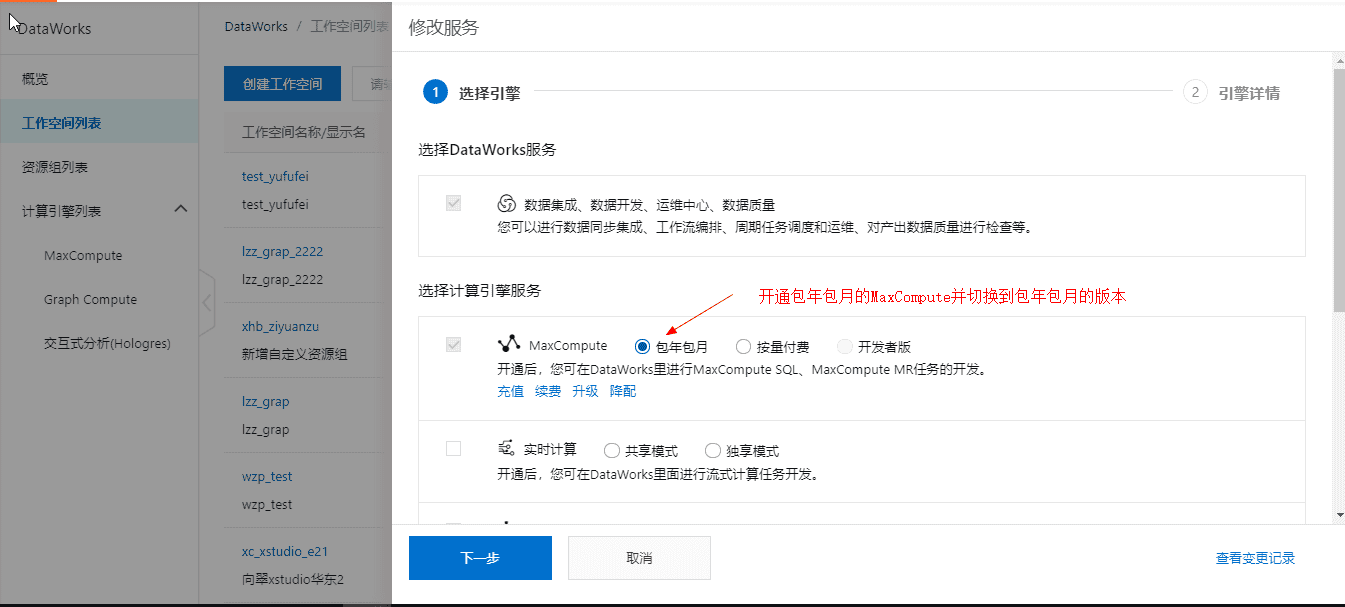Open the test_yufufei workspace link
This screenshot has height=607, width=1345.
coord(275,176)
